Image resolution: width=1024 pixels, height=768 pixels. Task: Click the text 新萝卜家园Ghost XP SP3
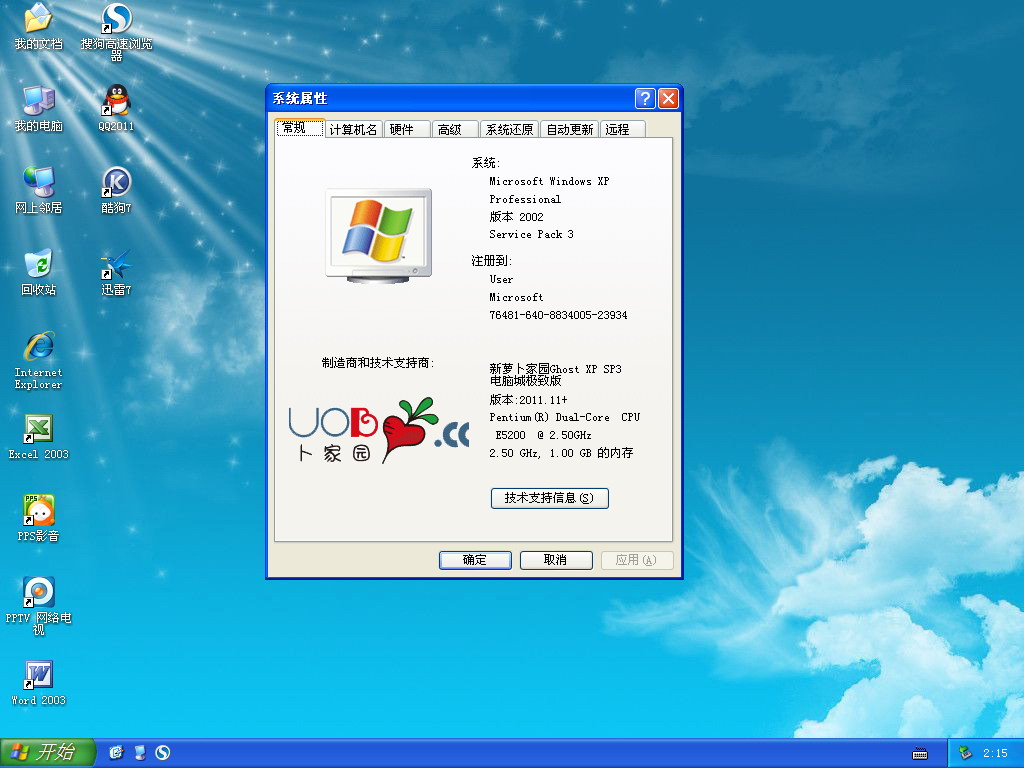coord(555,369)
